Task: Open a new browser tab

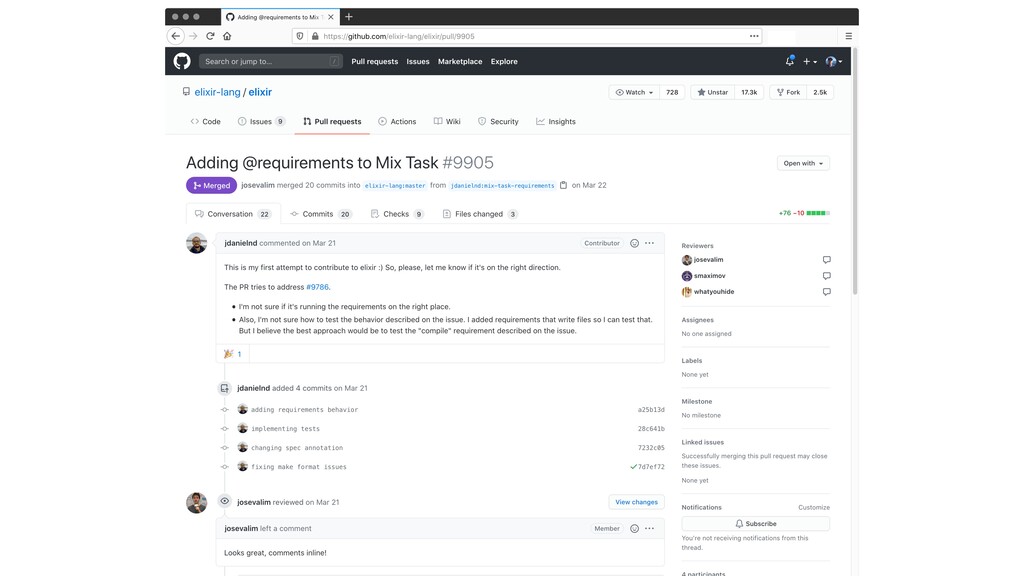Action: click(349, 17)
